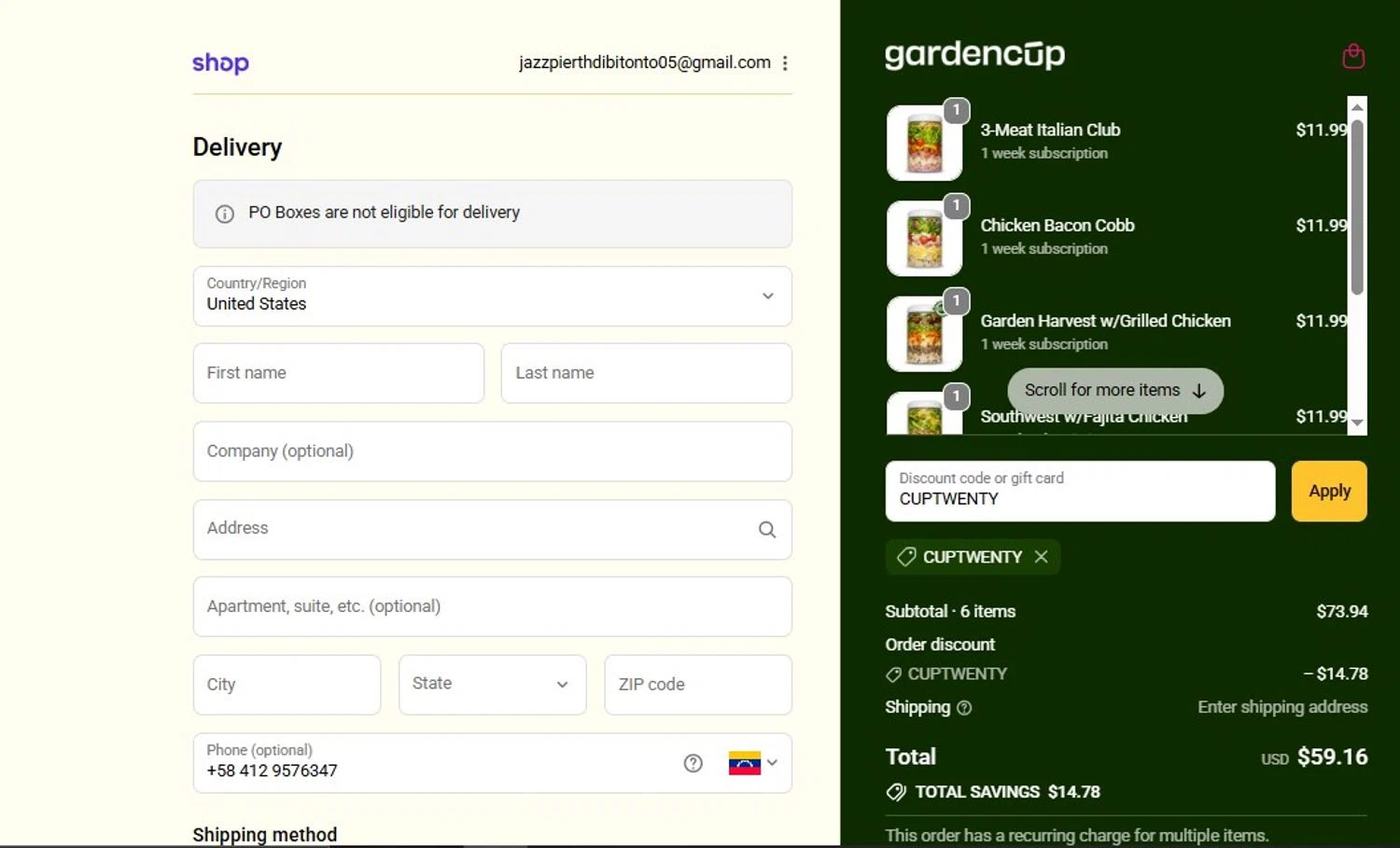Click the Delivery heading

coord(237,147)
